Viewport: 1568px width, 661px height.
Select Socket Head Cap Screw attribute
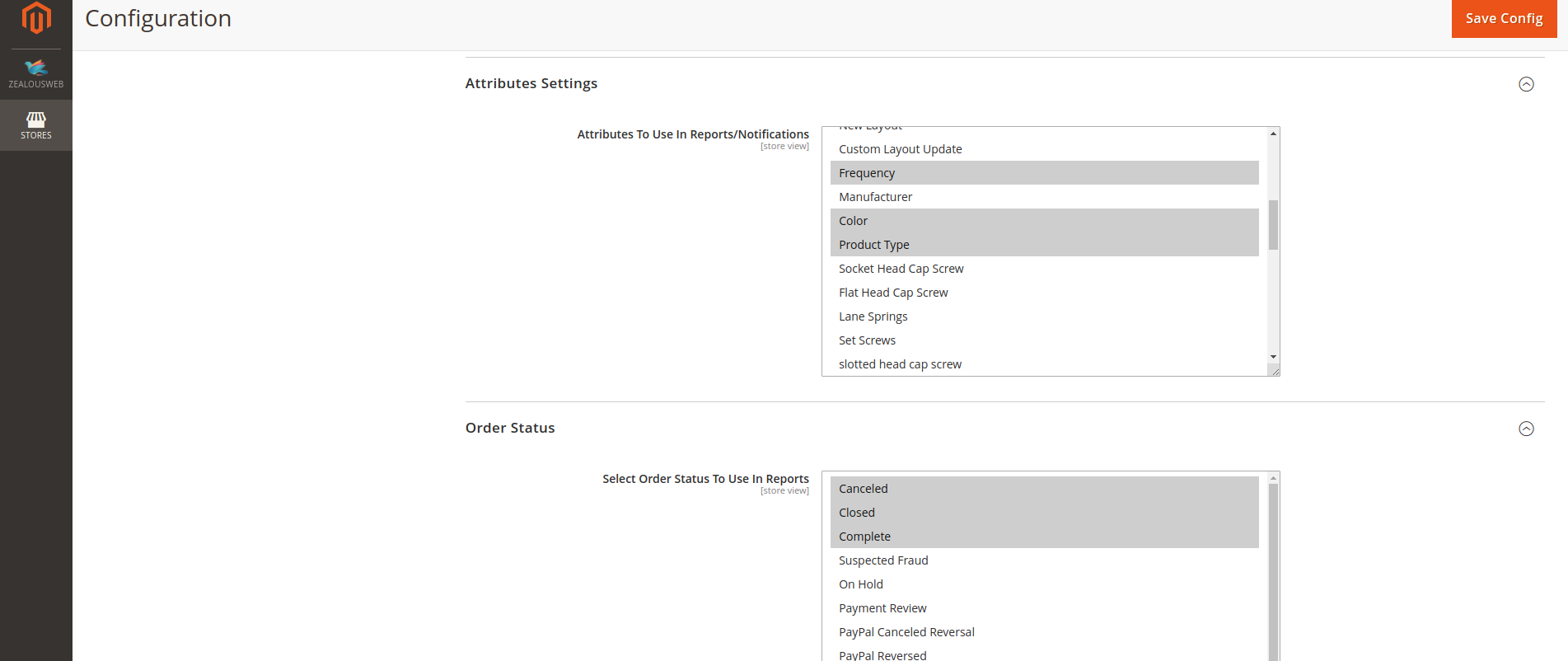point(901,269)
